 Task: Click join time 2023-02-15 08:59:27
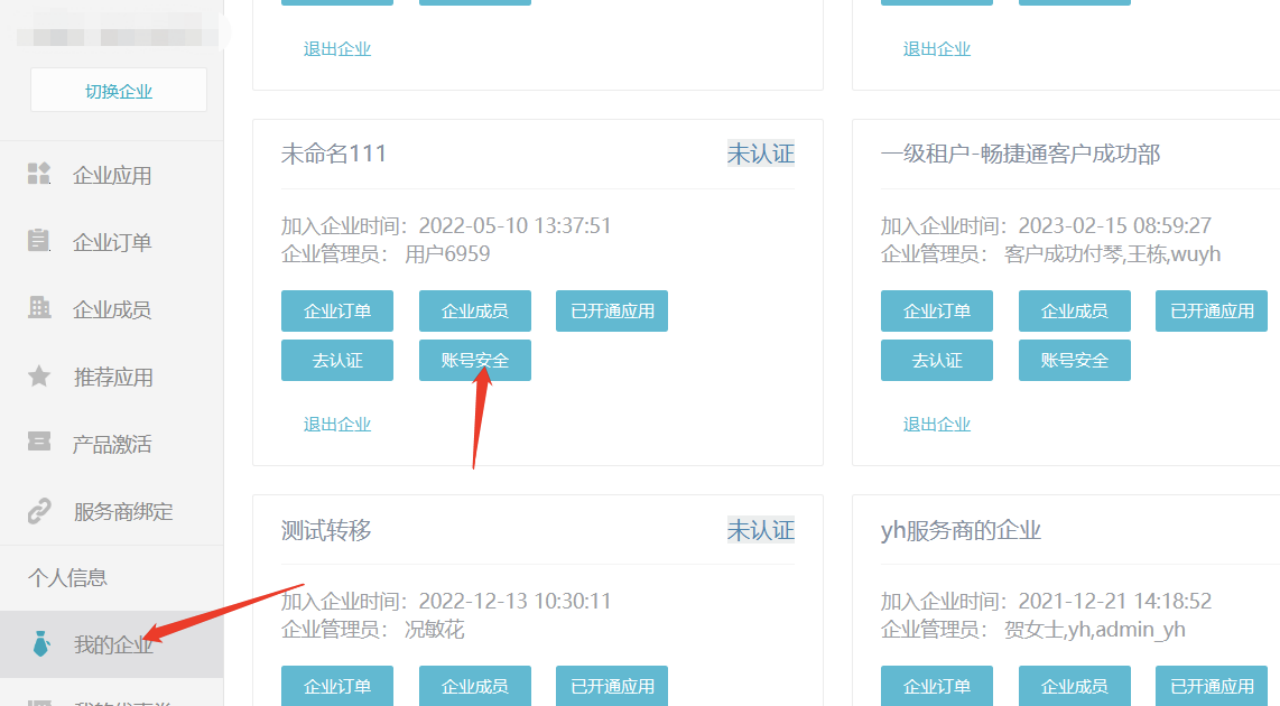click(x=1115, y=225)
